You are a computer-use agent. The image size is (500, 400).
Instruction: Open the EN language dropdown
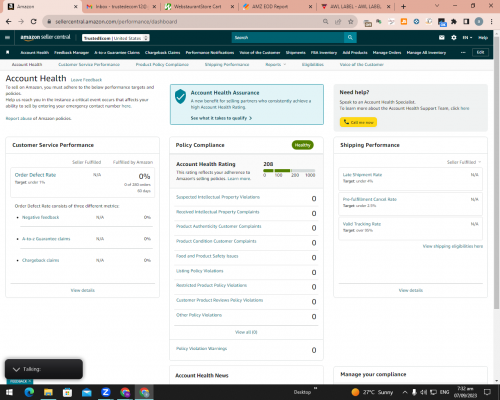[x=467, y=38]
